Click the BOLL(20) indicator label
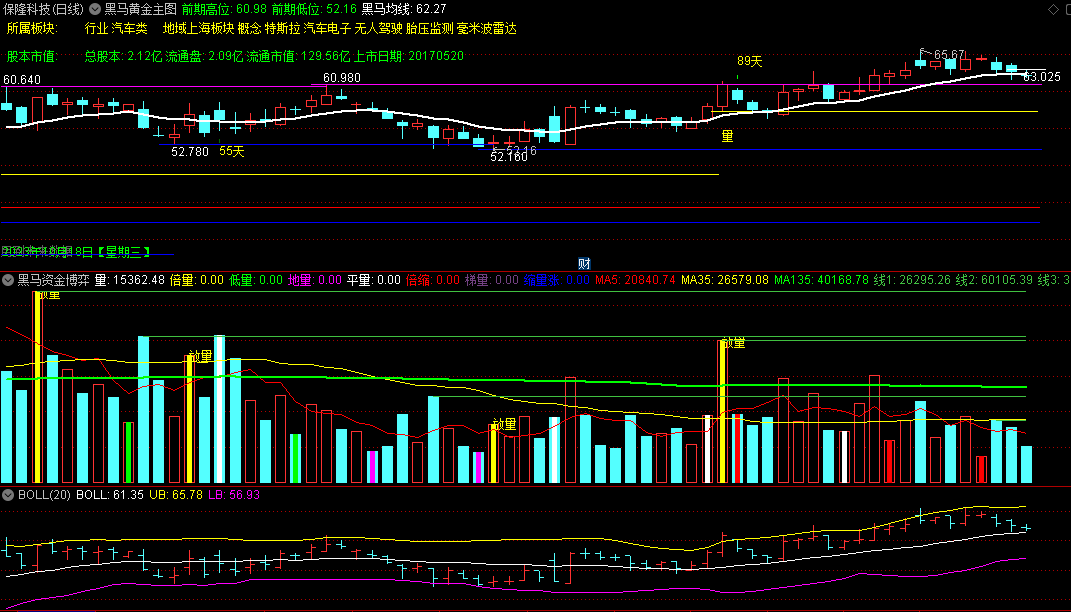Screen dimensions: 1071x612 pyautogui.click(x=44, y=495)
